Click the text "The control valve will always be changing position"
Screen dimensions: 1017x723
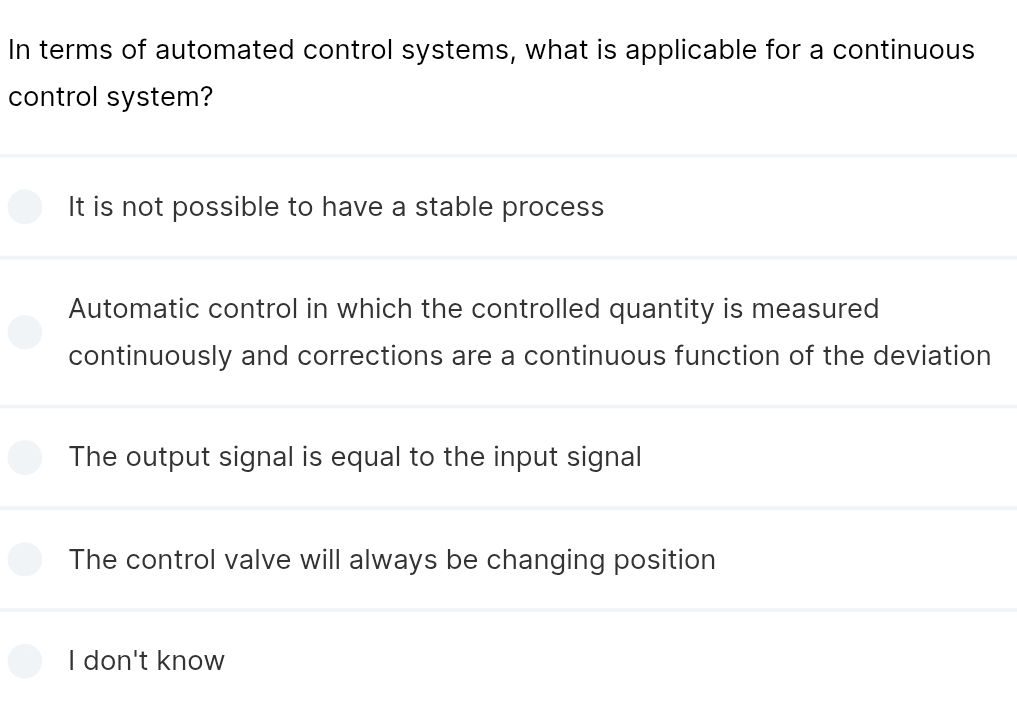click(x=391, y=559)
